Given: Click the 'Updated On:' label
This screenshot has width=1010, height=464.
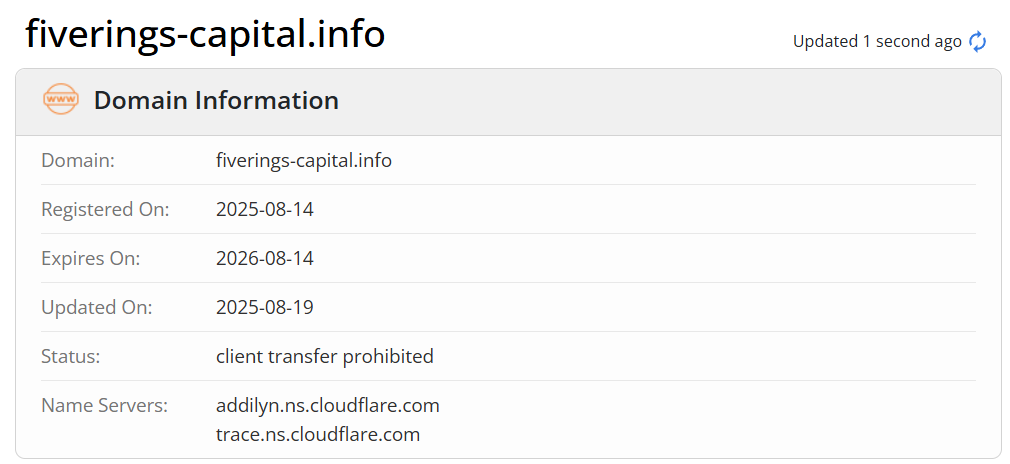Looking at the screenshot, I should [96, 307].
